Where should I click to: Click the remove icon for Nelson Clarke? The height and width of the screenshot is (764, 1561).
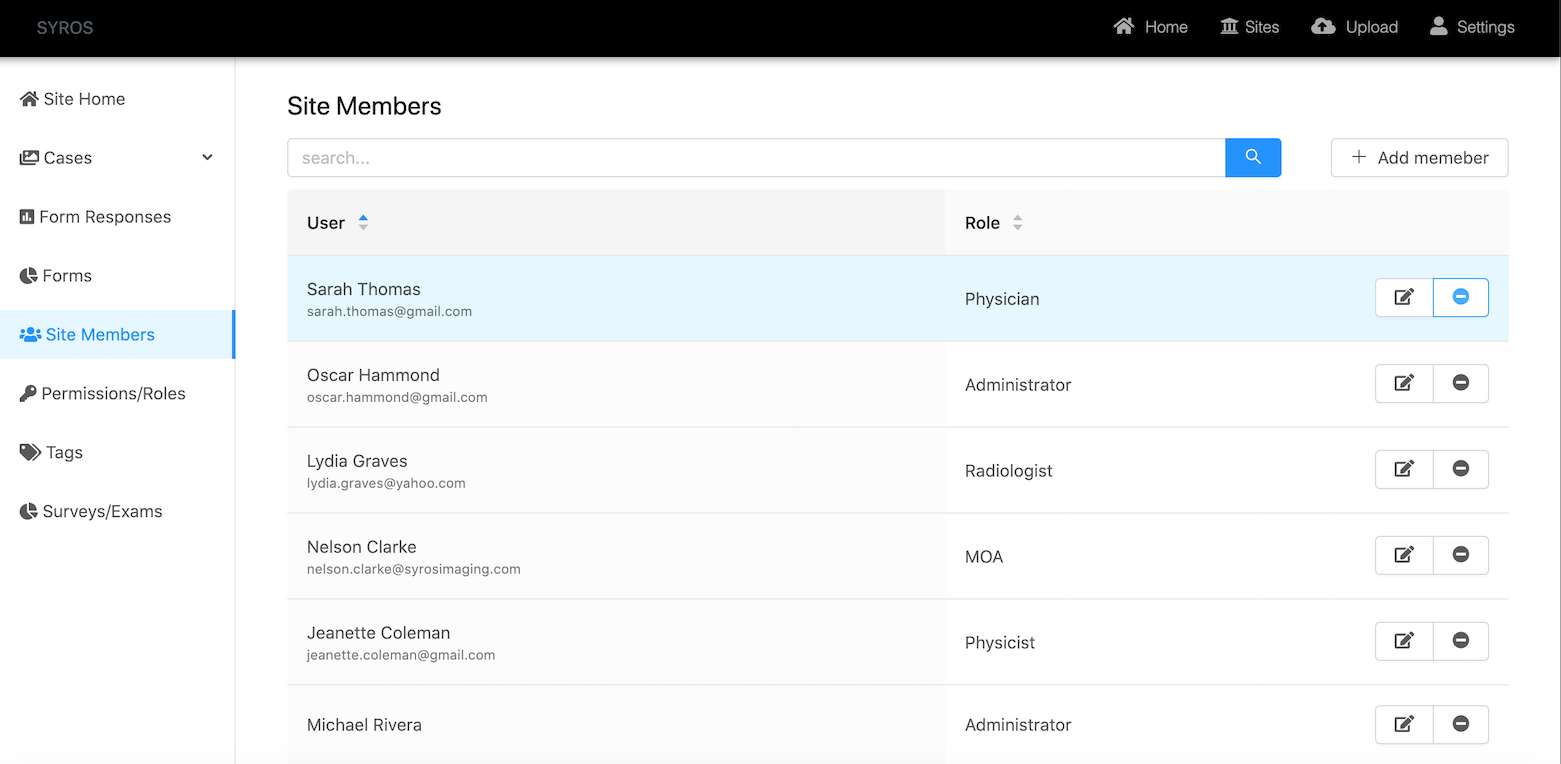pyautogui.click(x=1460, y=555)
